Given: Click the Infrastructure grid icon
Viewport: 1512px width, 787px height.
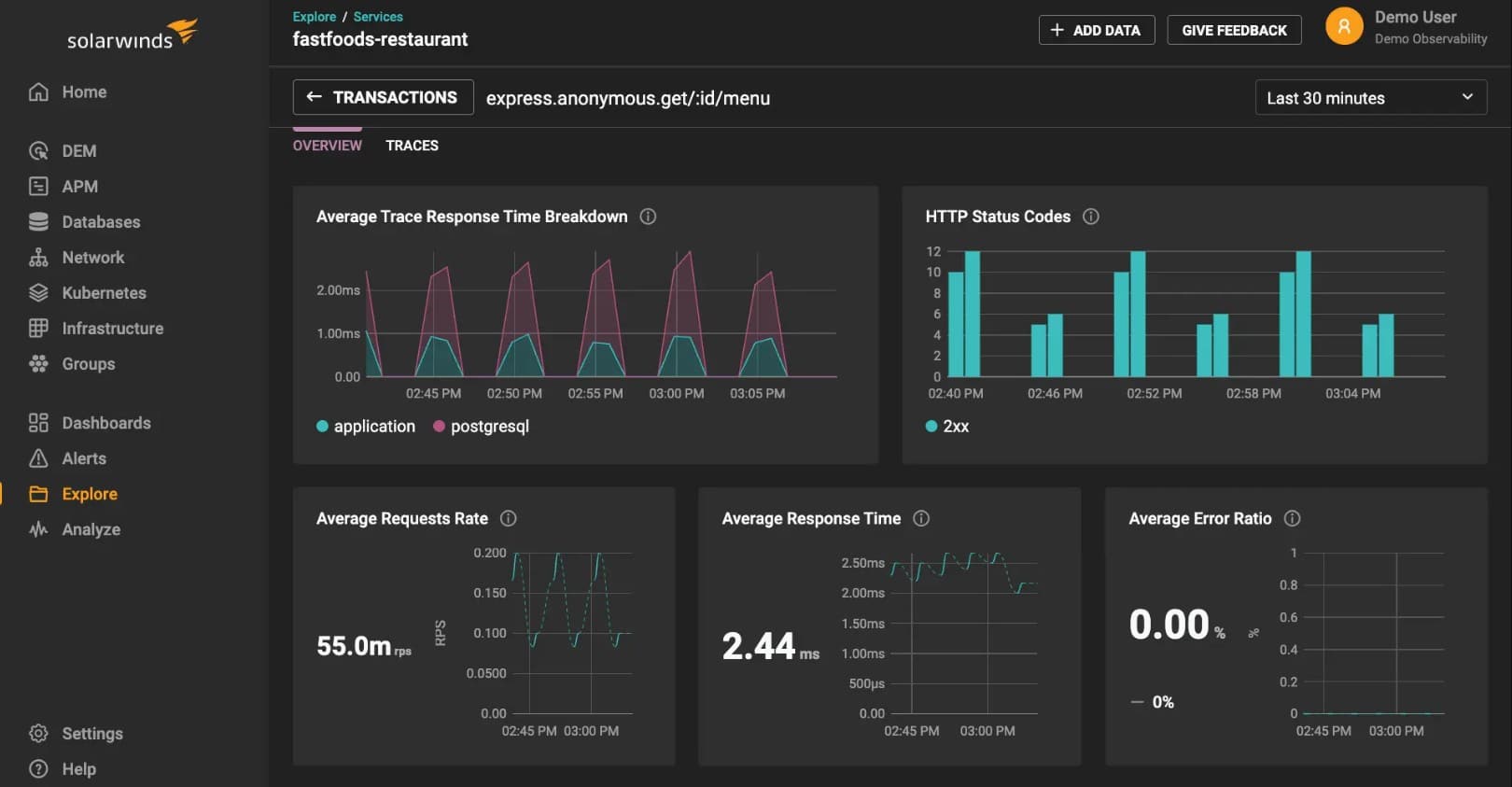Looking at the screenshot, I should click(38, 328).
